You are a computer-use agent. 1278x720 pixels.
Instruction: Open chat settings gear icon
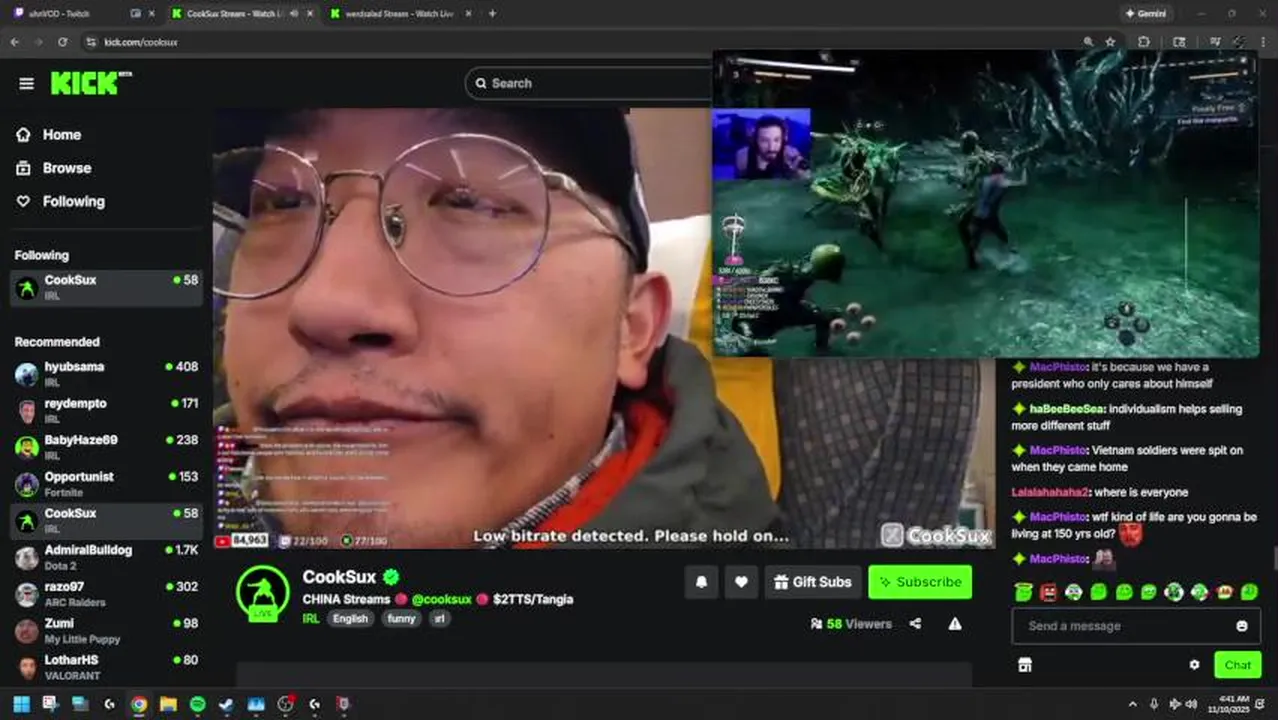tap(1194, 665)
